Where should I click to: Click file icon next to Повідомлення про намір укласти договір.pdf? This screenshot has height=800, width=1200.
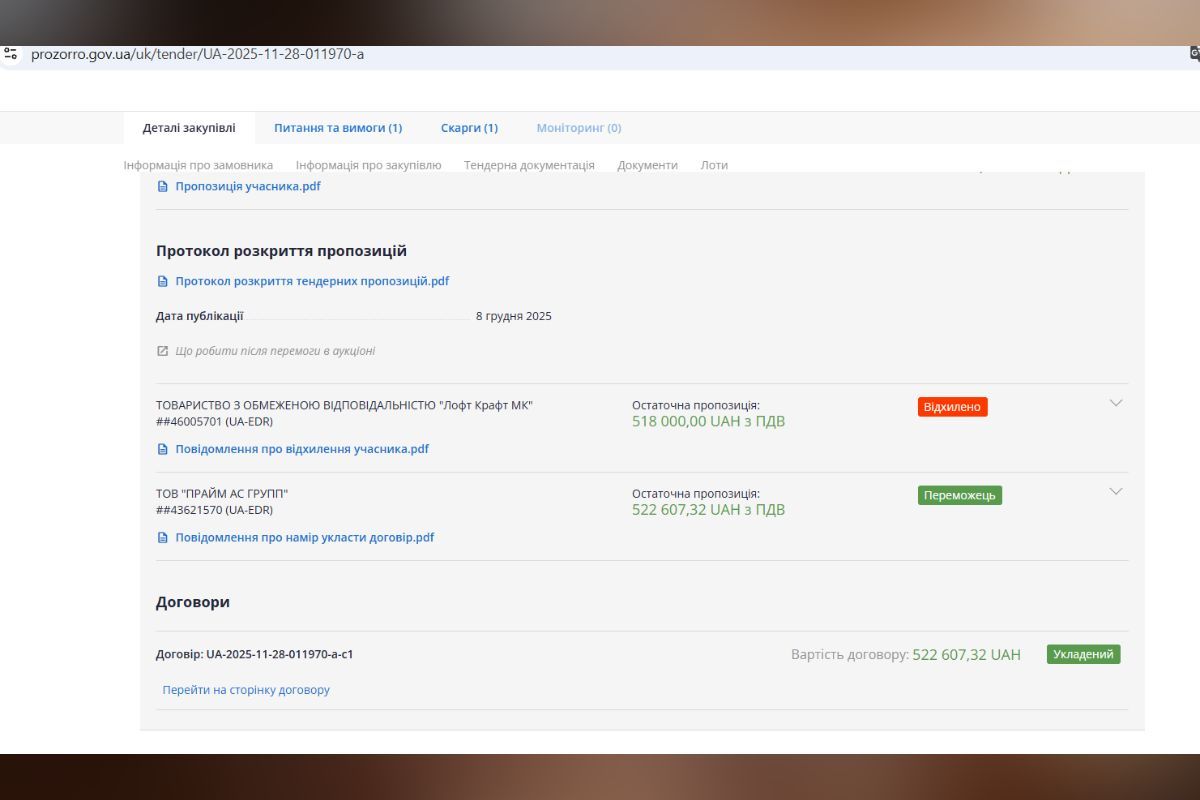click(x=163, y=537)
